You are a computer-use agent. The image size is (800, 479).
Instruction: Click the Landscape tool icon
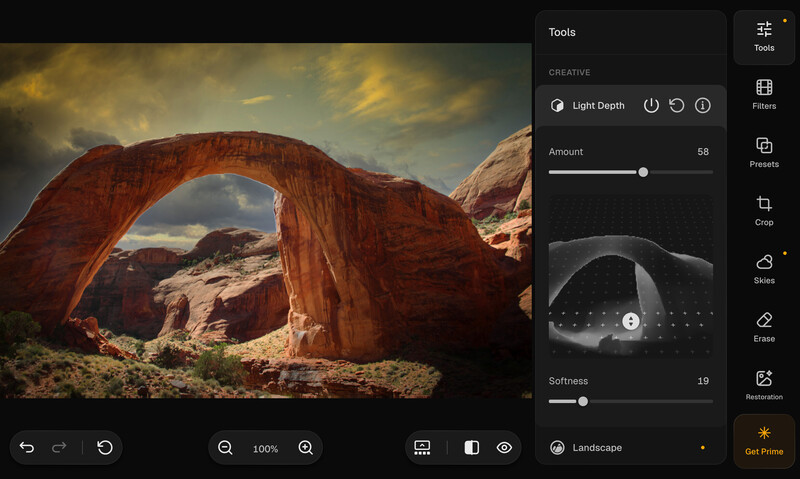[557, 447]
